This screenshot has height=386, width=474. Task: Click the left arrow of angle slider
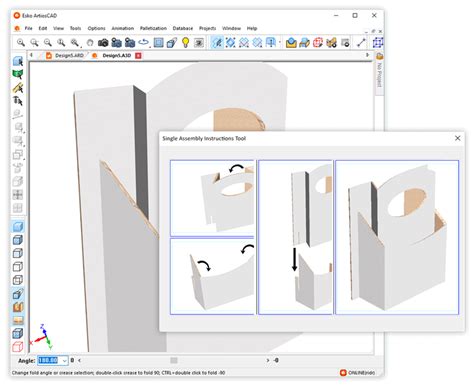pyautogui.click(x=79, y=360)
